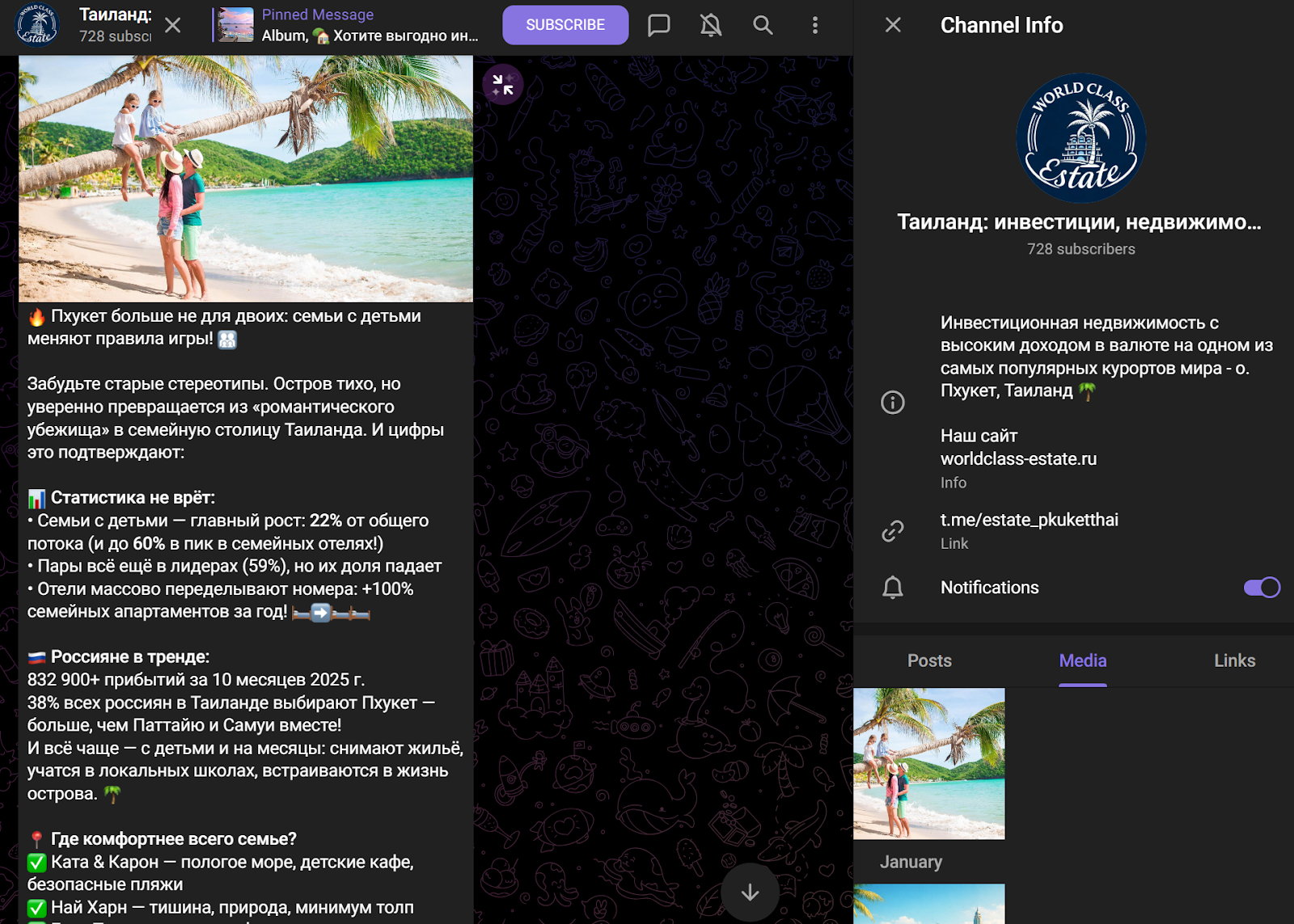
Task: Toggle the Notifications switch
Action: [1261, 588]
